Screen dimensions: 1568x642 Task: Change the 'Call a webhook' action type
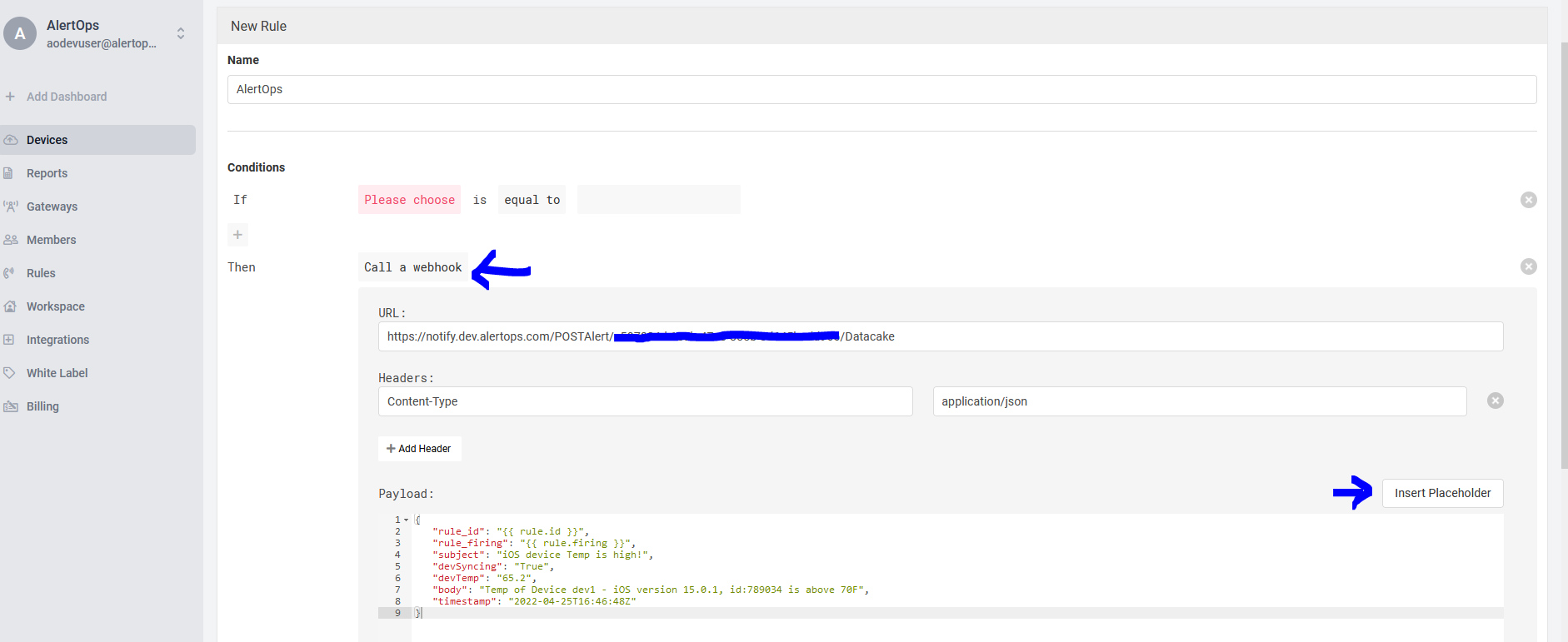pyautogui.click(x=412, y=267)
